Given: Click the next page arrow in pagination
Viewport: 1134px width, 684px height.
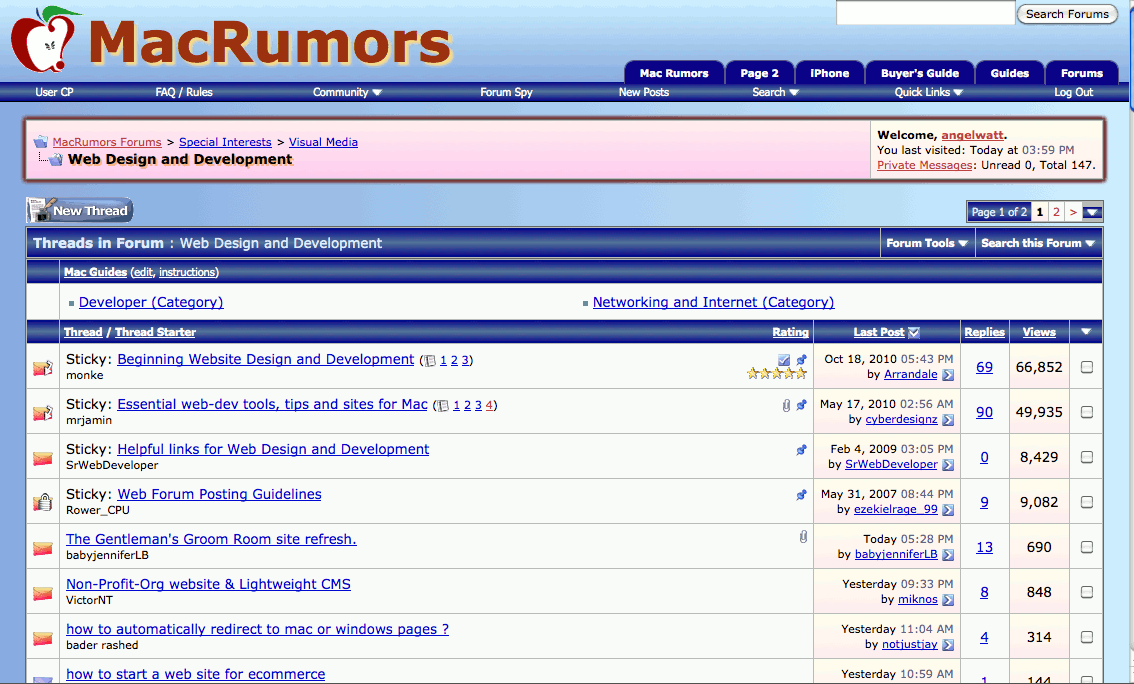Looking at the screenshot, I should coord(1073,212).
